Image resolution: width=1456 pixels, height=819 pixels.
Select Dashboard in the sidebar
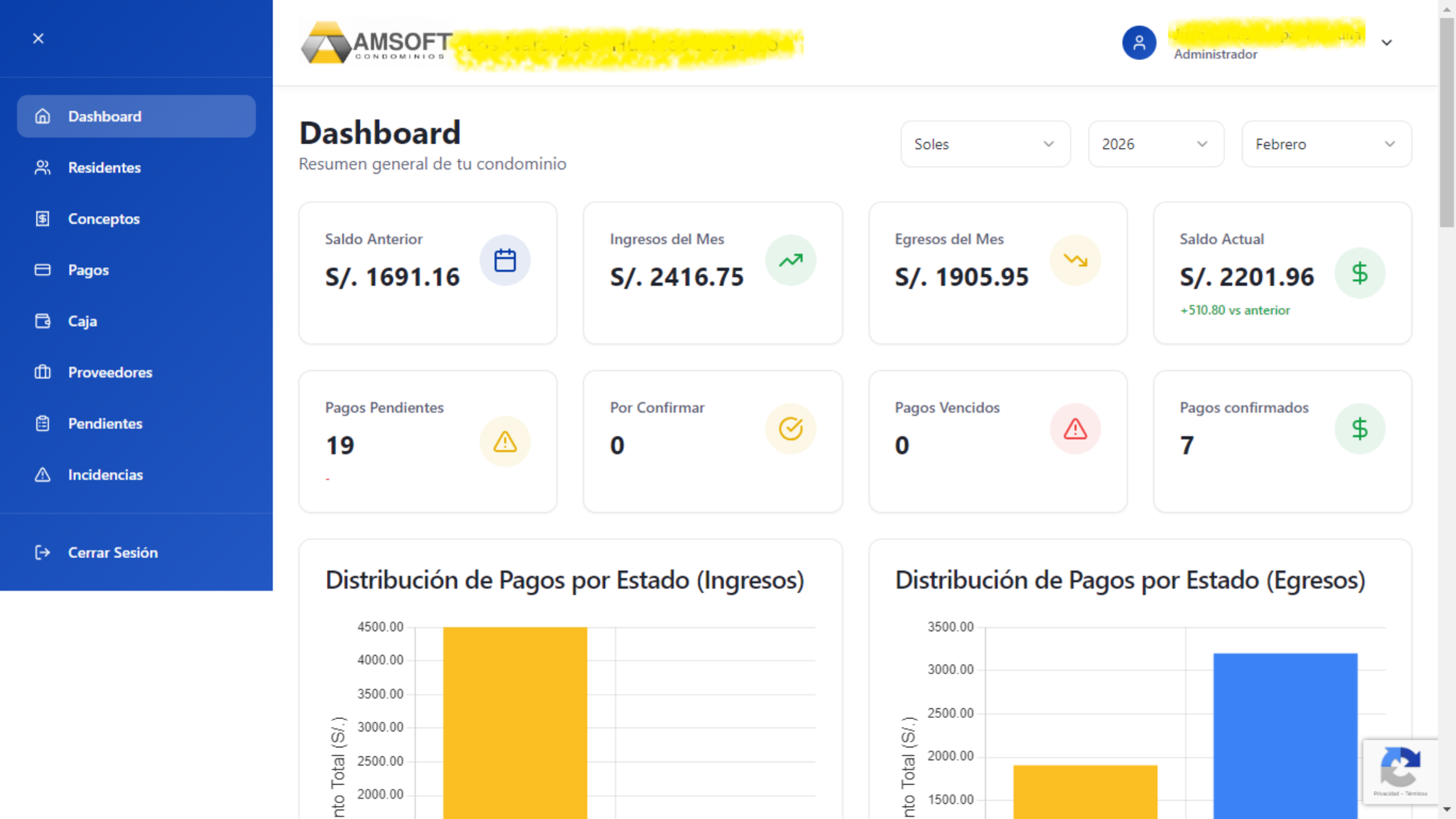pyautogui.click(x=105, y=116)
